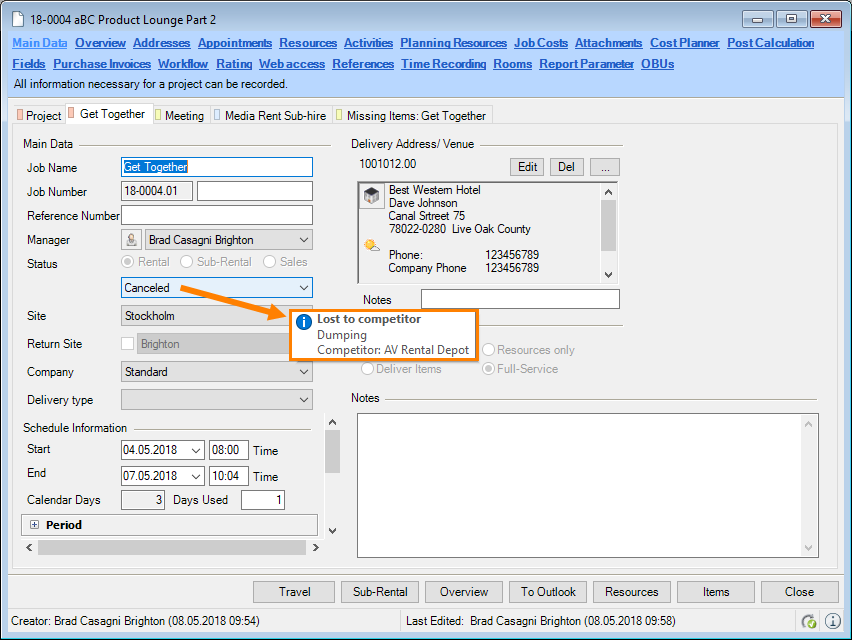This screenshot has height=640, width=852.
Task: Click the document icon in title bar
Action: [x=17, y=19]
